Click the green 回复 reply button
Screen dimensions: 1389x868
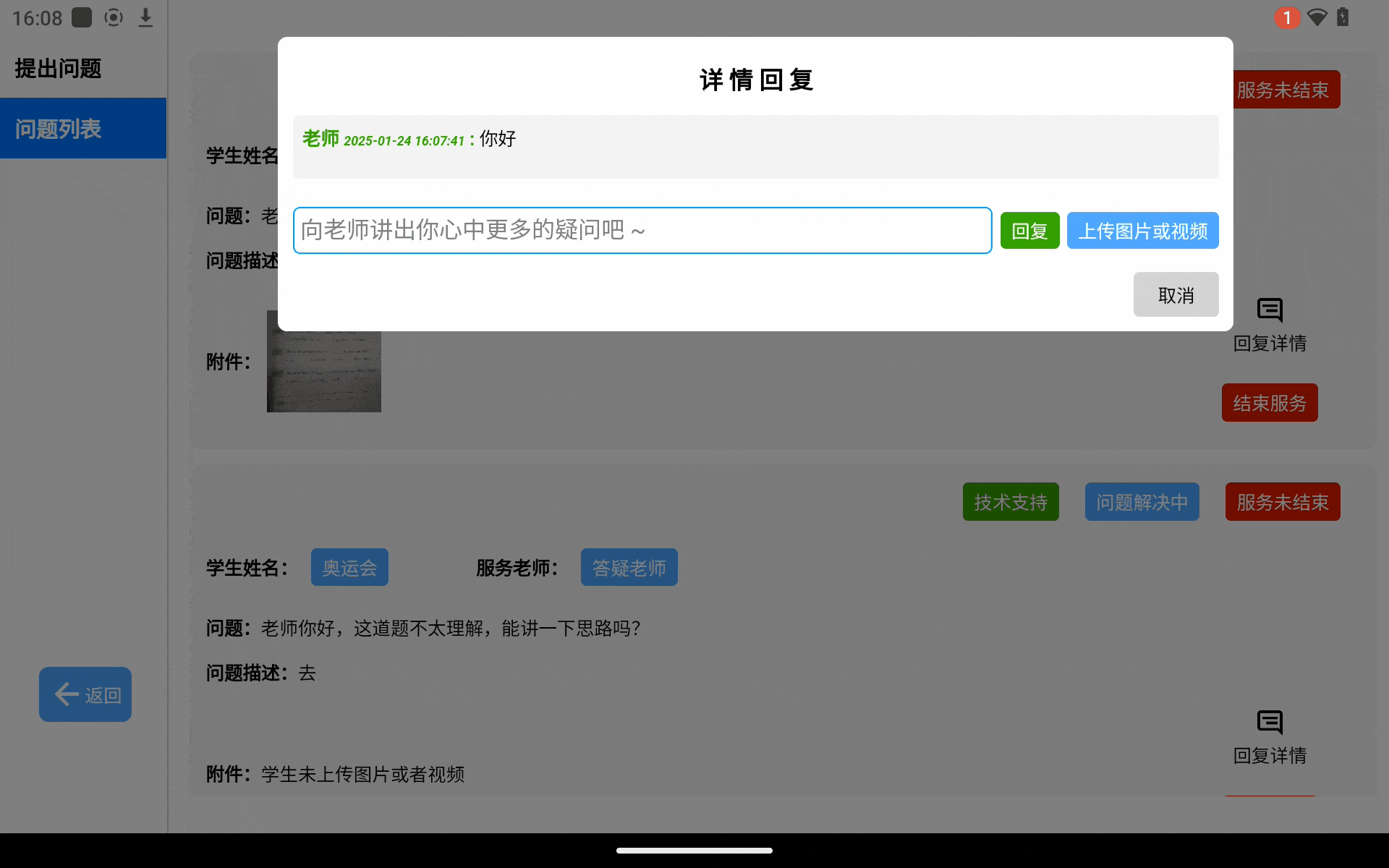click(1029, 231)
